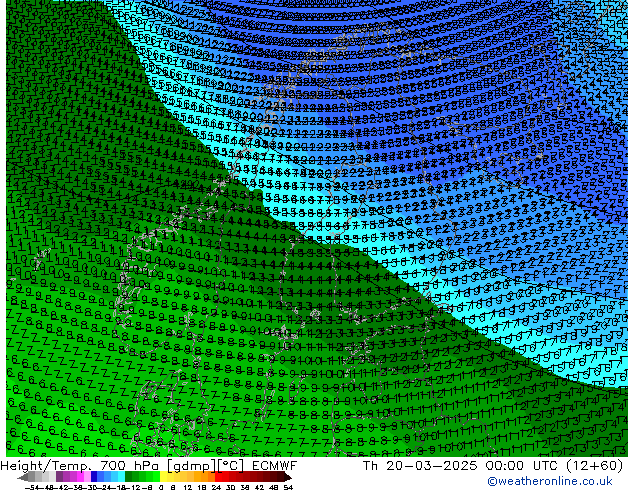634x490 pixels.
Task: Select the dark blue swatch in the legend
Action: 94,476
